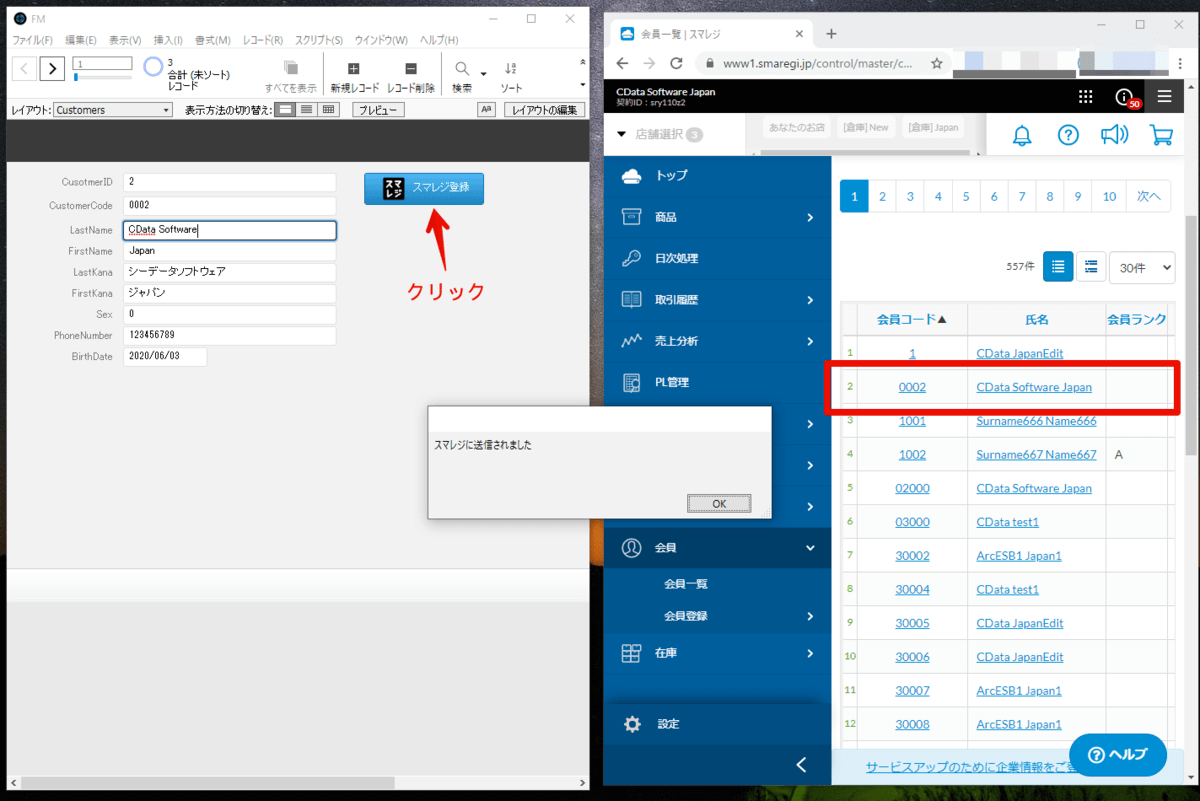Open the ファイル(F) menu
The height and width of the screenshot is (801, 1200).
33,40
